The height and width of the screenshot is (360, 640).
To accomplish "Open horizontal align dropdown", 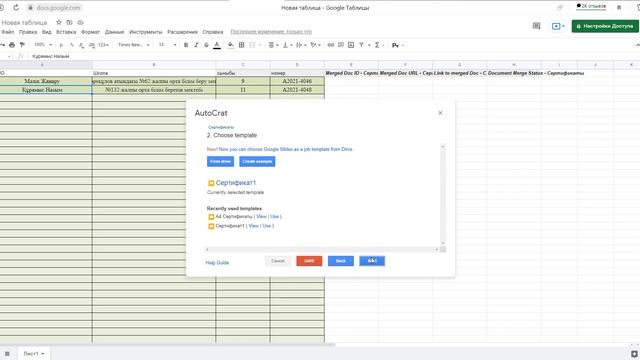I will point(273,45).
